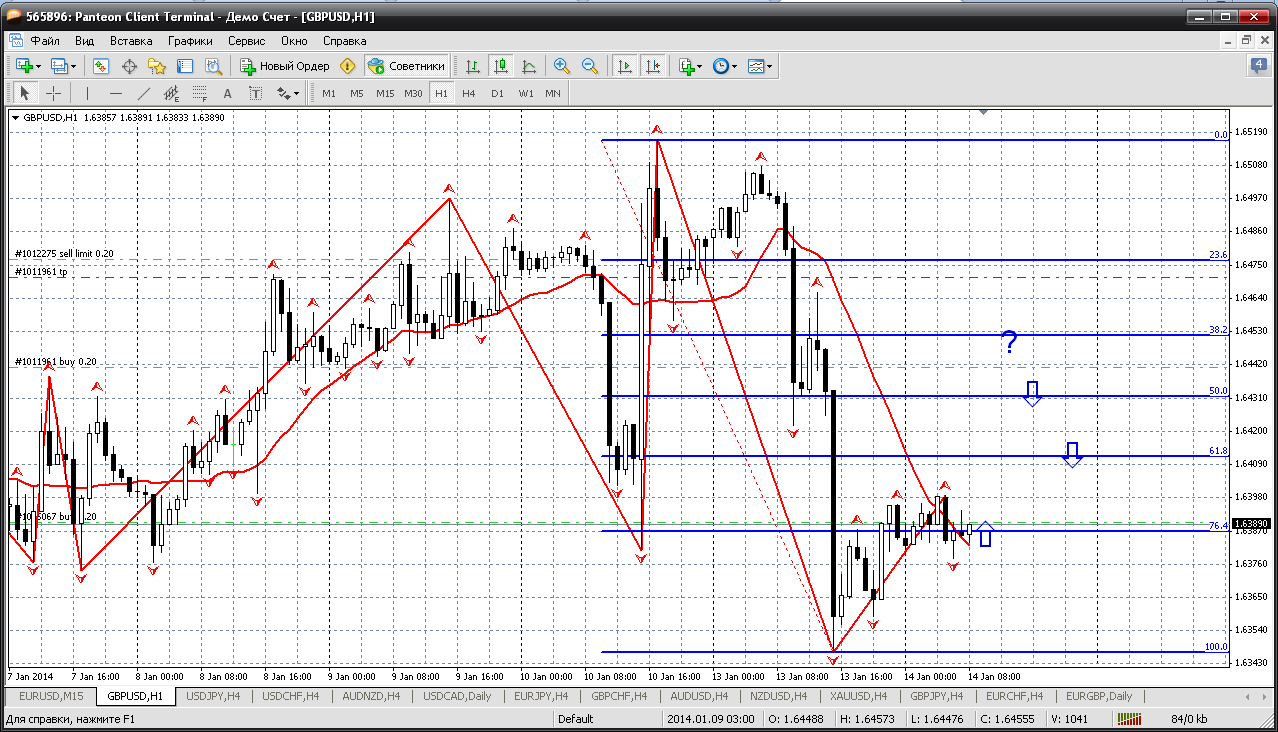Switch to the EURUSD,M15 chart tab
1278x732 pixels.
click(x=51, y=696)
